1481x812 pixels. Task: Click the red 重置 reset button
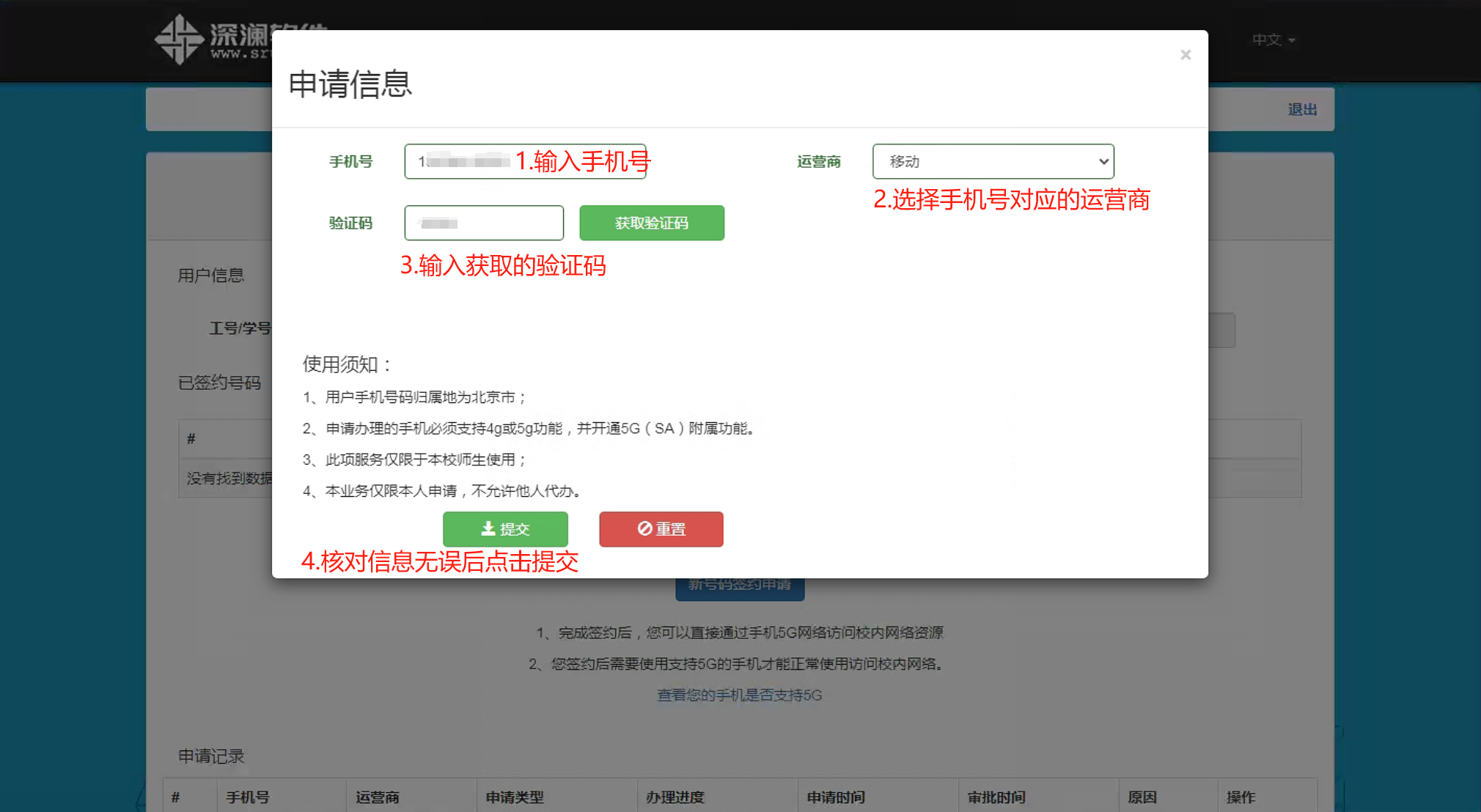click(661, 529)
